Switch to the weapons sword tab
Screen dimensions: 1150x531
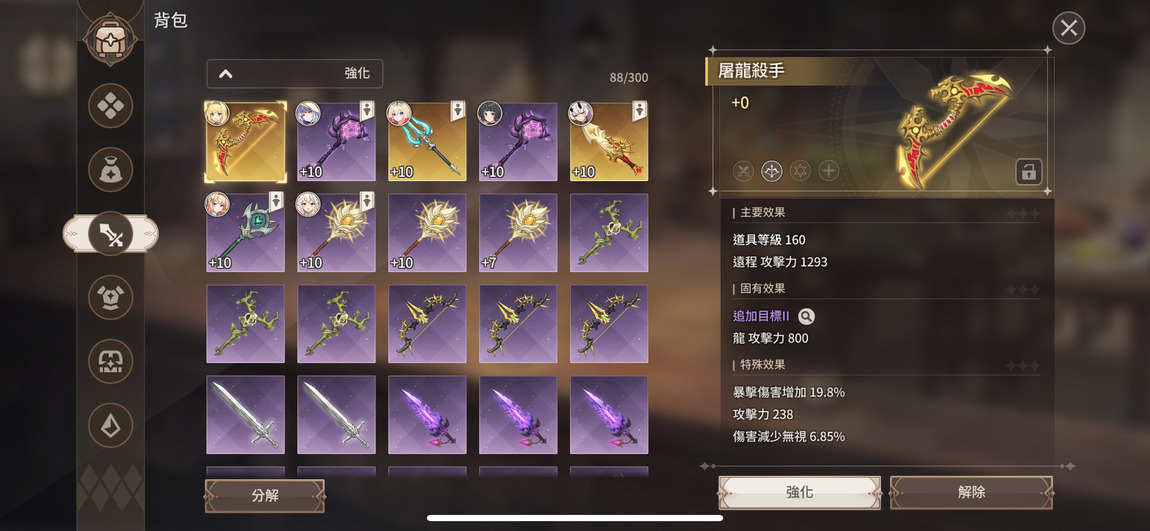111,233
